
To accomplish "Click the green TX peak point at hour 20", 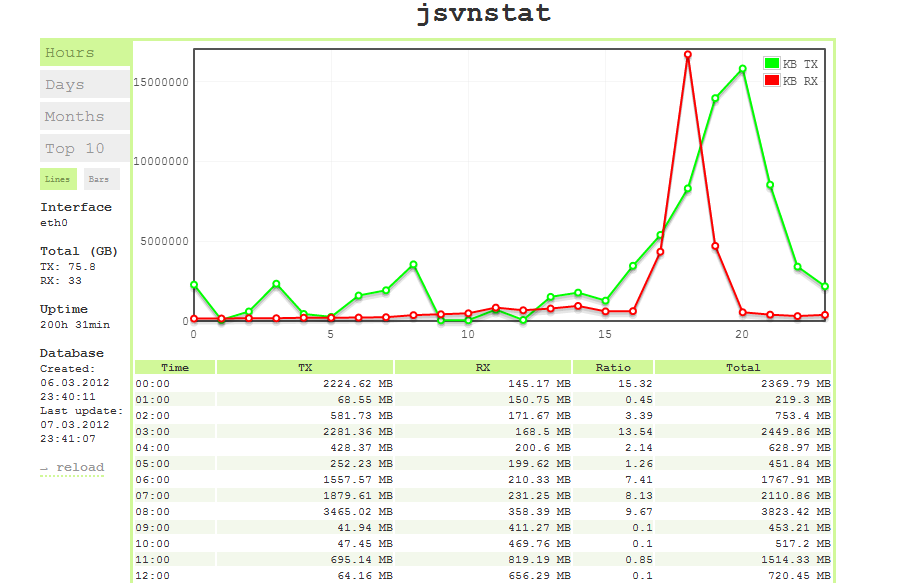I will tap(743, 69).
